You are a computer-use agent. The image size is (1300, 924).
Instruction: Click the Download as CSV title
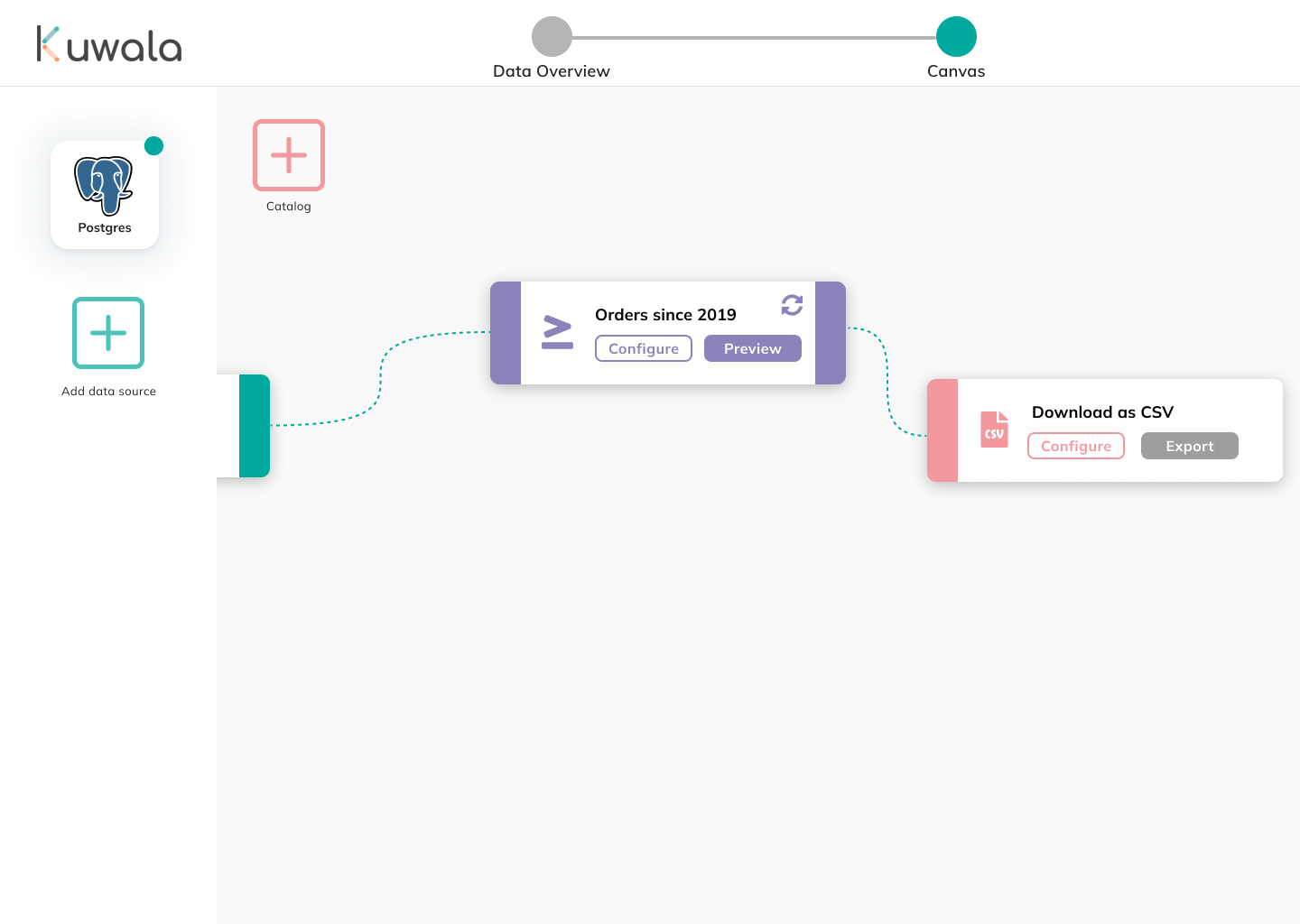coord(1102,412)
